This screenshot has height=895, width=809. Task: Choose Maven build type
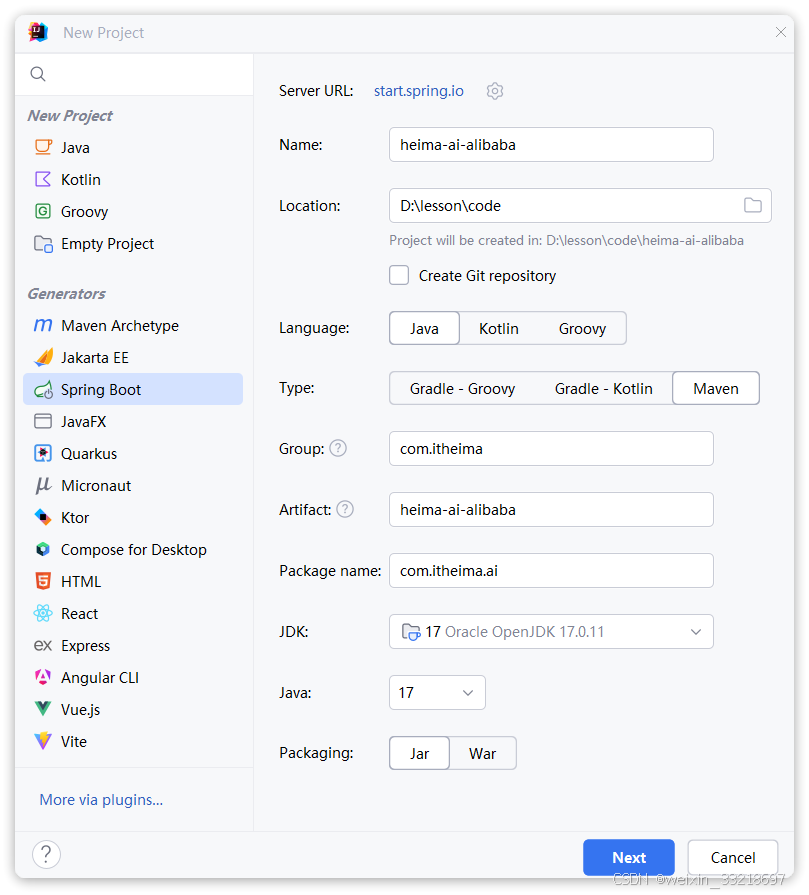click(716, 389)
